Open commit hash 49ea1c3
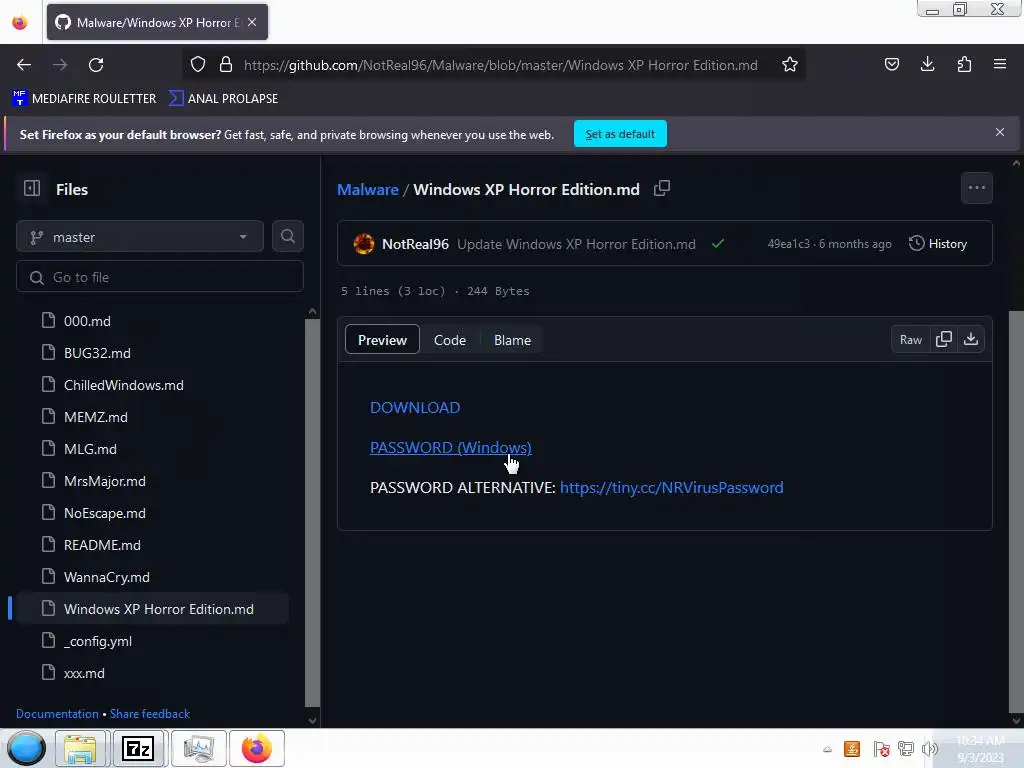This screenshot has height=768, width=1024. [x=788, y=244]
